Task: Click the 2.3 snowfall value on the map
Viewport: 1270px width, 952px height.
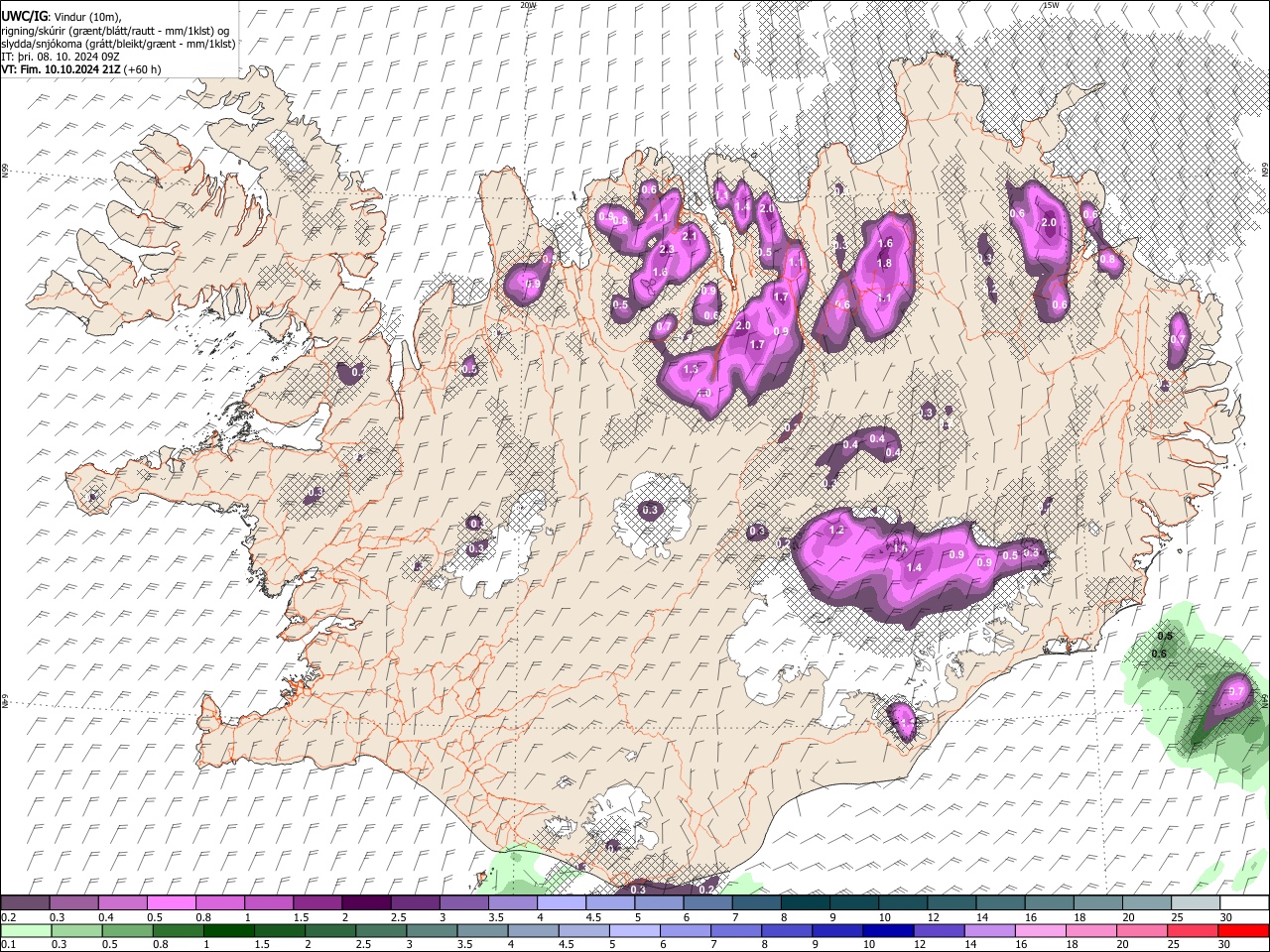Action: [x=667, y=250]
